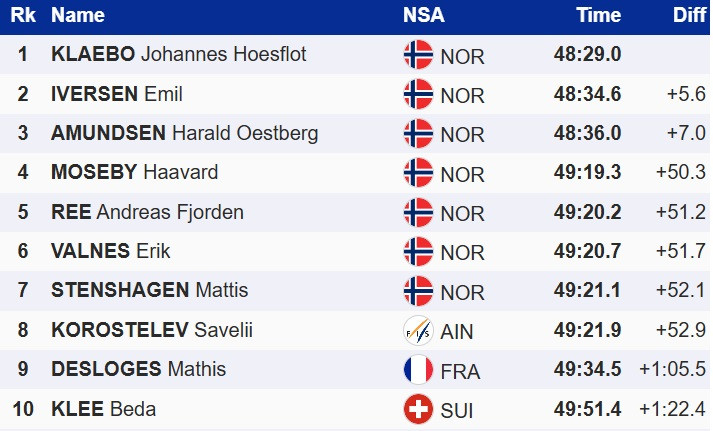Open KLAEBO Johannes Hoesflot athlete profile
This screenshot has height=431, width=713.
click(x=179, y=55)
